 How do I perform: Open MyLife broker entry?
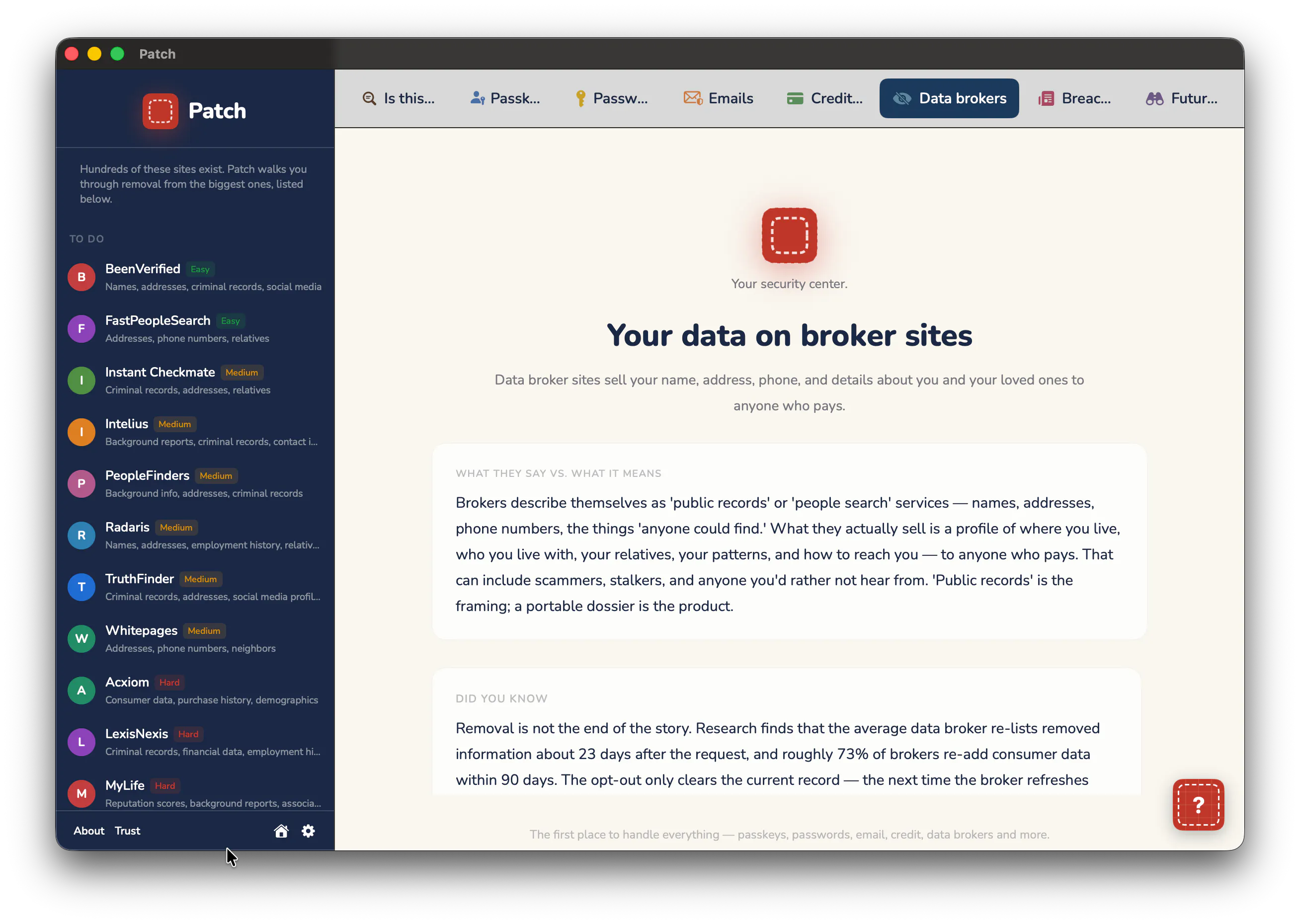(x=195, y=794)
